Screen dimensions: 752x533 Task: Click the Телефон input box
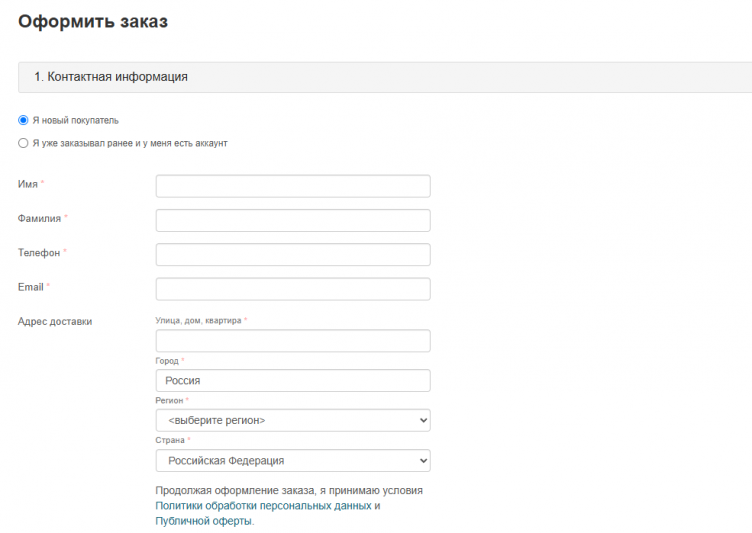click(x=293, y=254)
